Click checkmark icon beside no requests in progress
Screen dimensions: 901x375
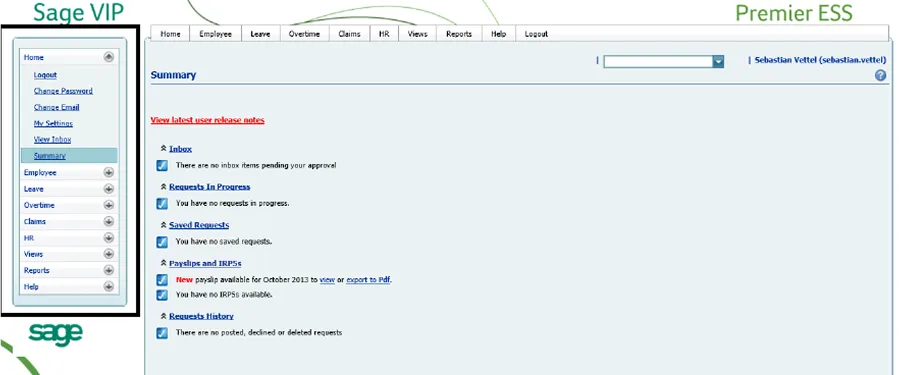[162, 203]
